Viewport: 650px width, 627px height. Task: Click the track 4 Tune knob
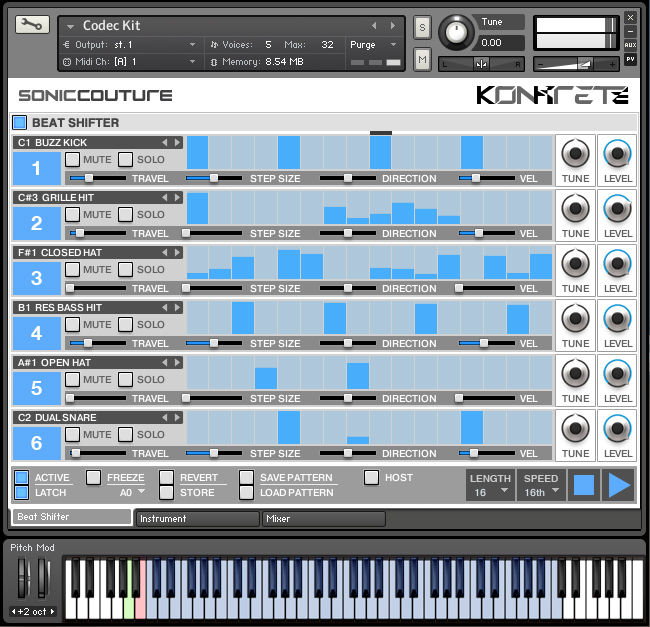[x=575, y=318]
